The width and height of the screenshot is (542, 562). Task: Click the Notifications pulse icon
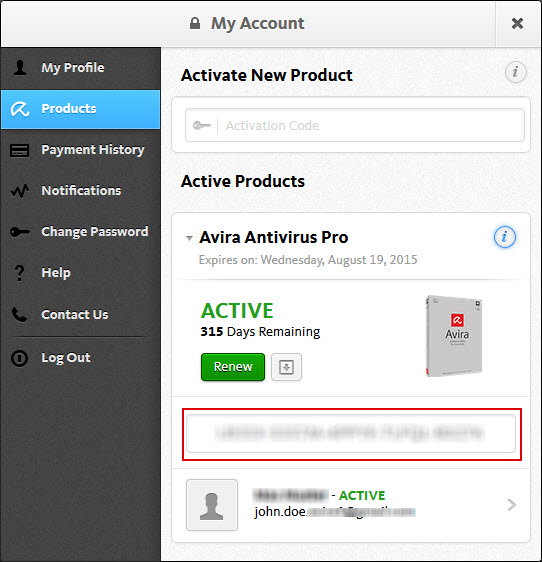[x=20, y=191]
